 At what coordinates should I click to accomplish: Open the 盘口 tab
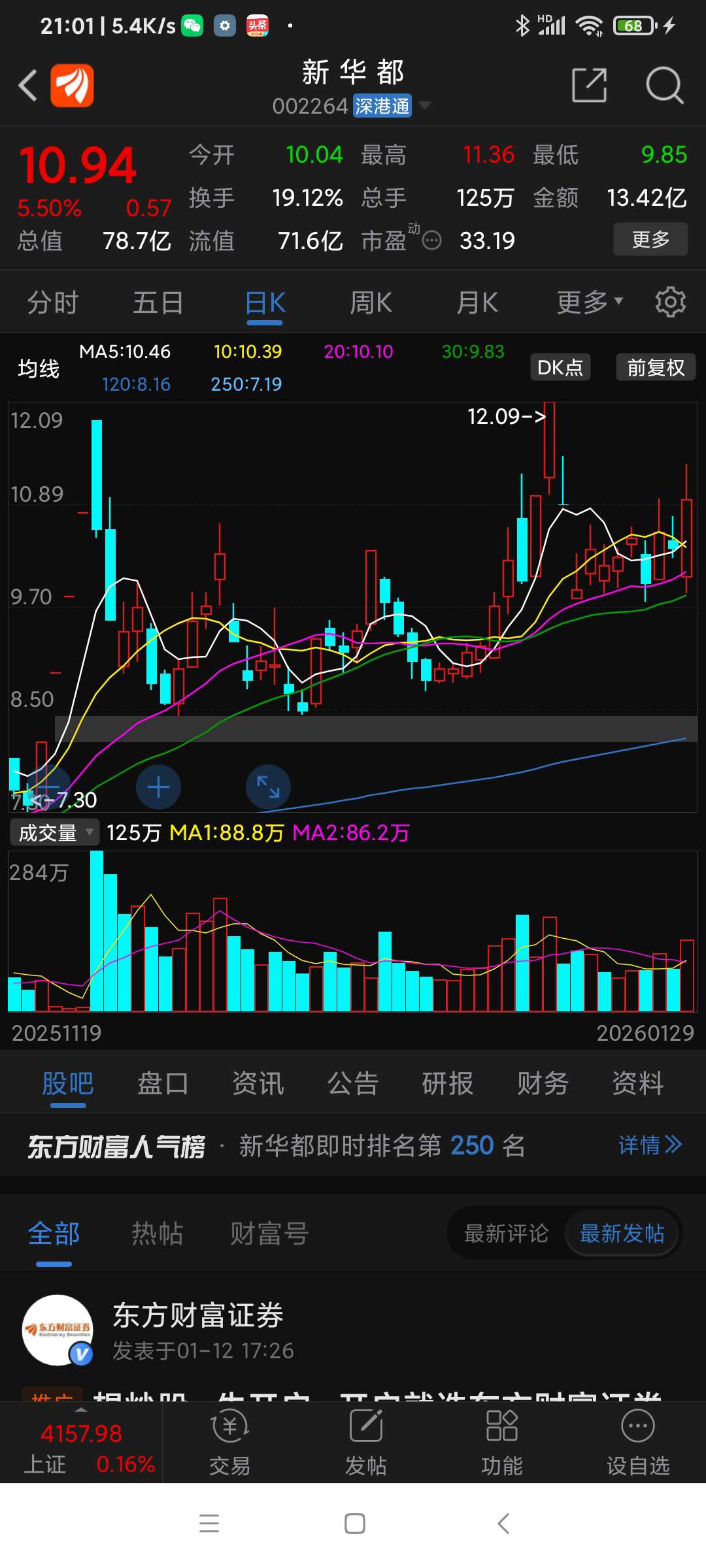pos(163,1083)
